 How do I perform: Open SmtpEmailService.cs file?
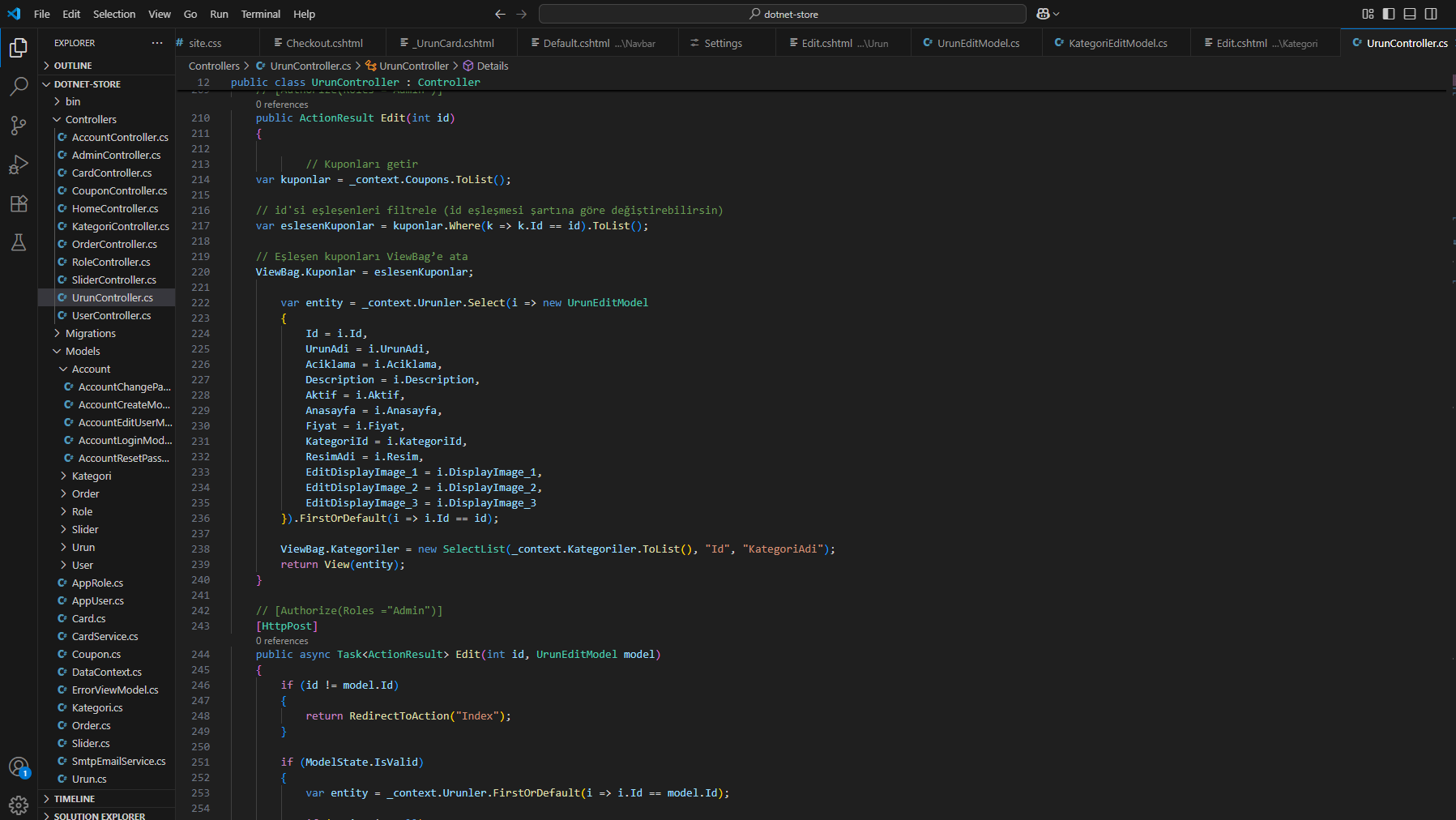106,761
